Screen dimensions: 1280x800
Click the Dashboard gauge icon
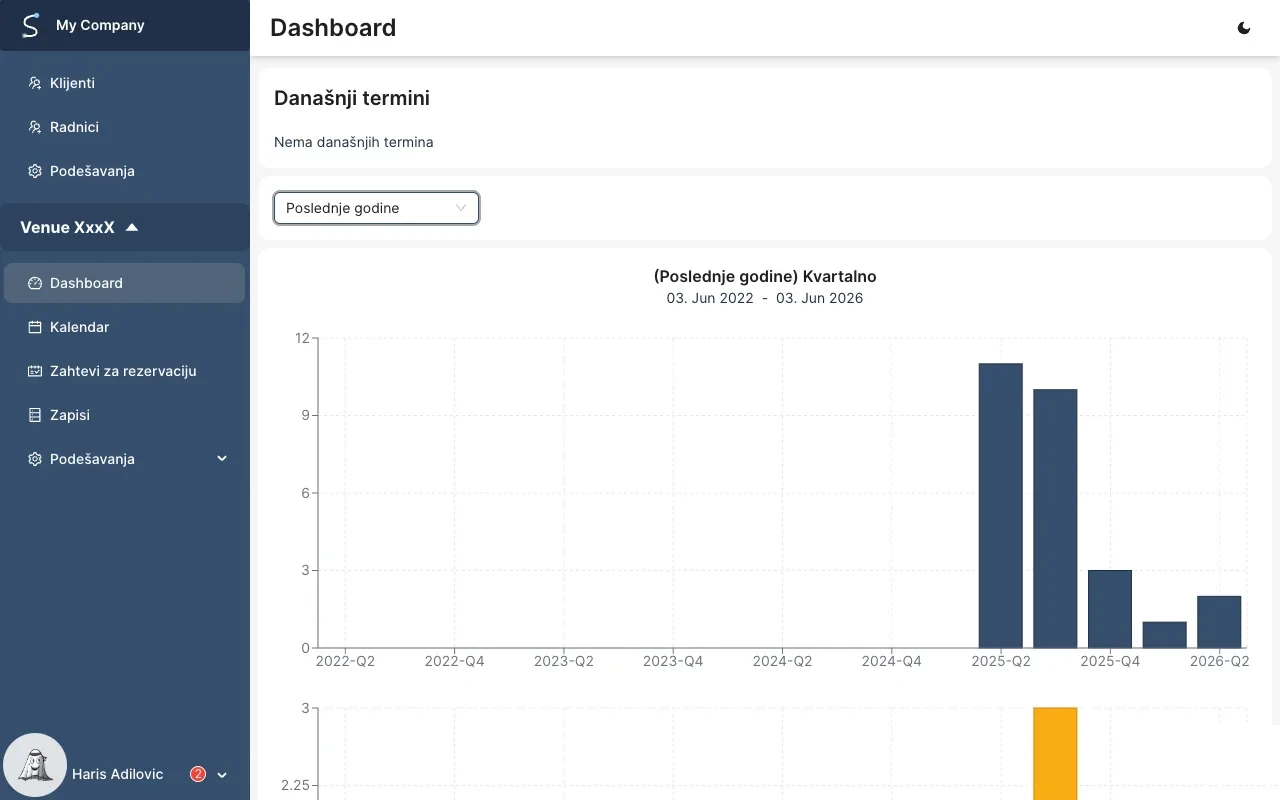pos(35,283)
